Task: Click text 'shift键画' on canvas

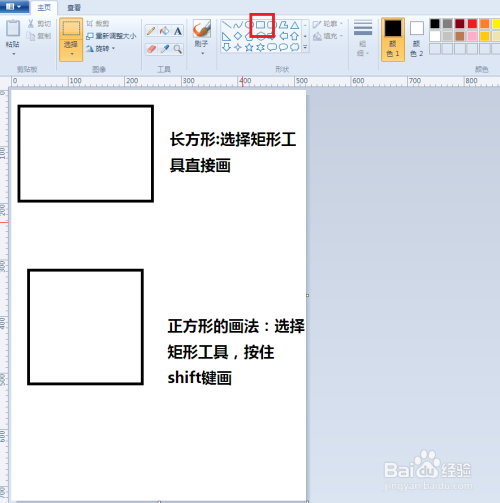Action: click(x=199, y=378)
